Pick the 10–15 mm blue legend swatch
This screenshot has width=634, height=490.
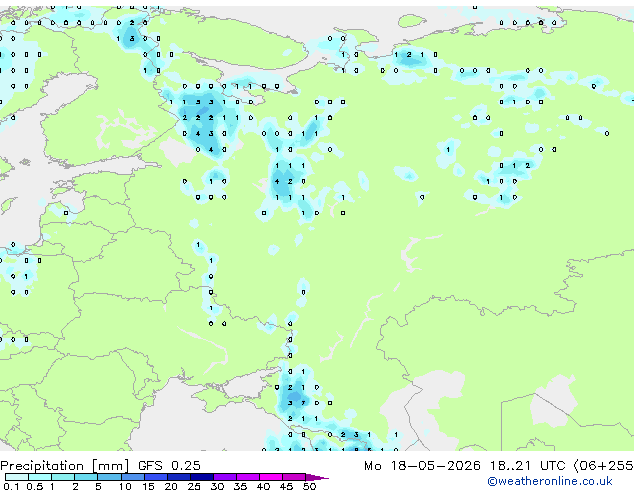(x=133, y=477)
